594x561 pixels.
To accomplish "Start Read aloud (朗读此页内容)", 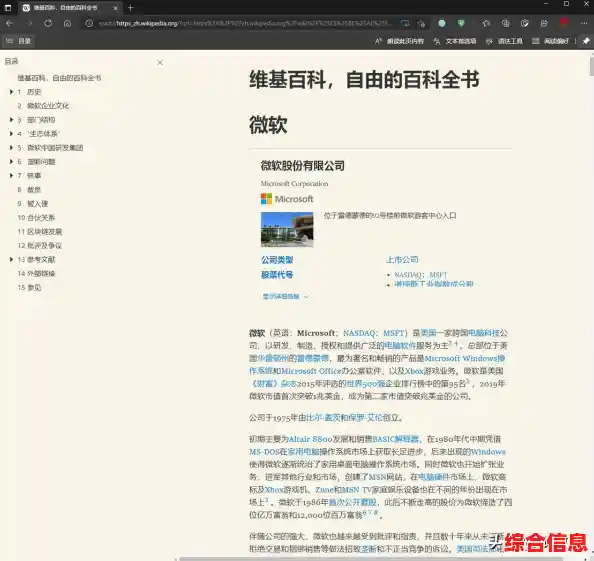I will point(399,41).
